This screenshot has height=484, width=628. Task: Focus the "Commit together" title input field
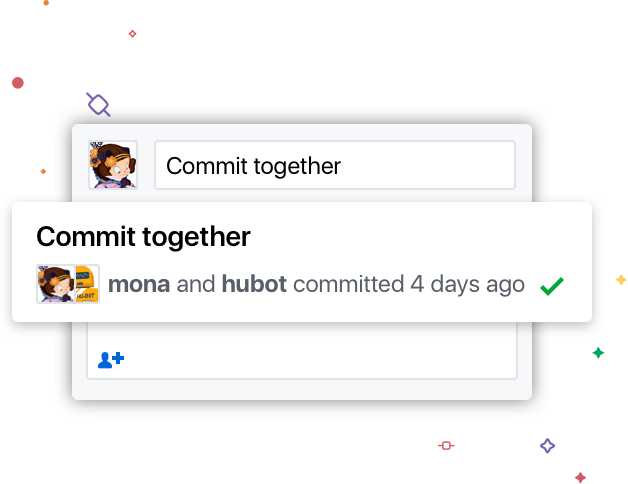click(334, 165)
